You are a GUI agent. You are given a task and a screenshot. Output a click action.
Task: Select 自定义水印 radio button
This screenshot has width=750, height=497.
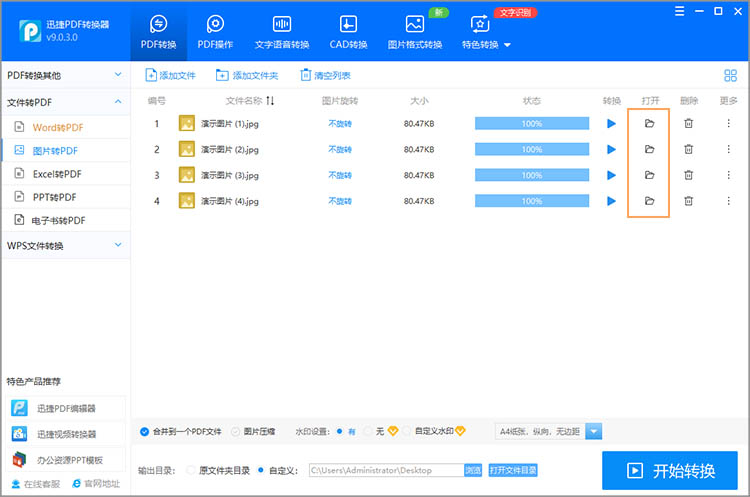click(x=407, y=431)
